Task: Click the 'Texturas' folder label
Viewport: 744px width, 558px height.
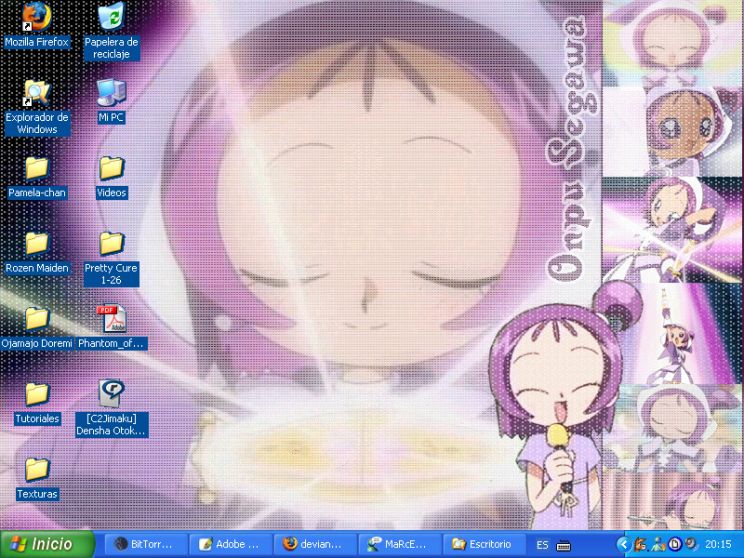Action: [37, 494]
